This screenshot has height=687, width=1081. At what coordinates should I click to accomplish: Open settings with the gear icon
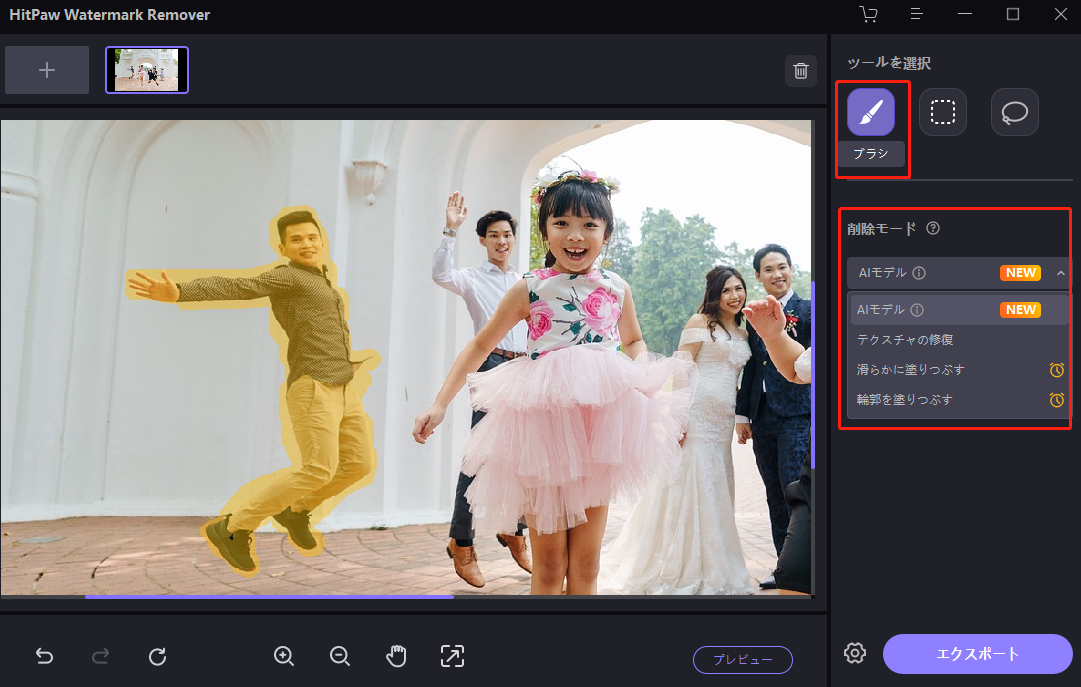tap(855, 653)
